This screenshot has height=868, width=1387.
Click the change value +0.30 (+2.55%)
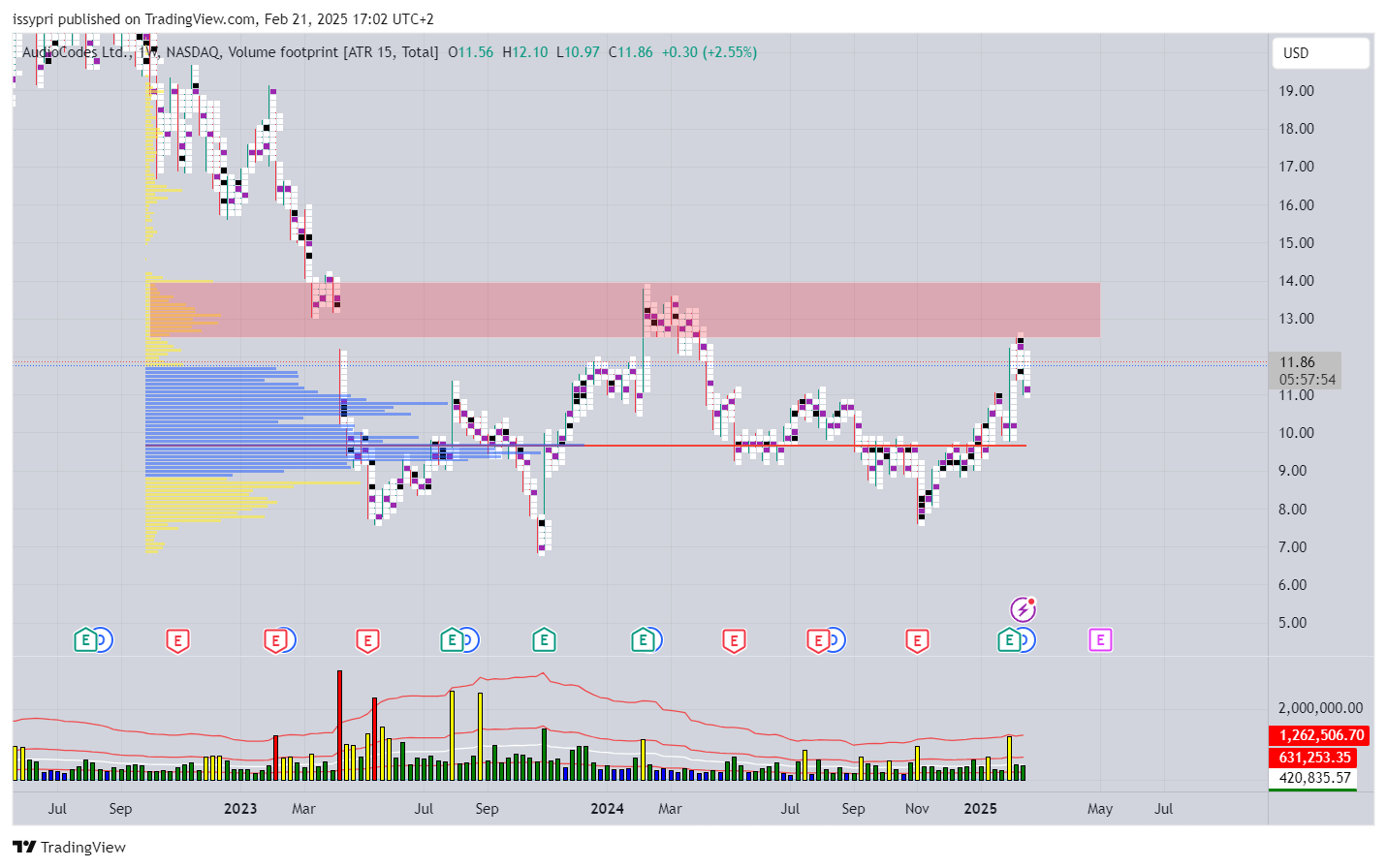tap(709, 52)
